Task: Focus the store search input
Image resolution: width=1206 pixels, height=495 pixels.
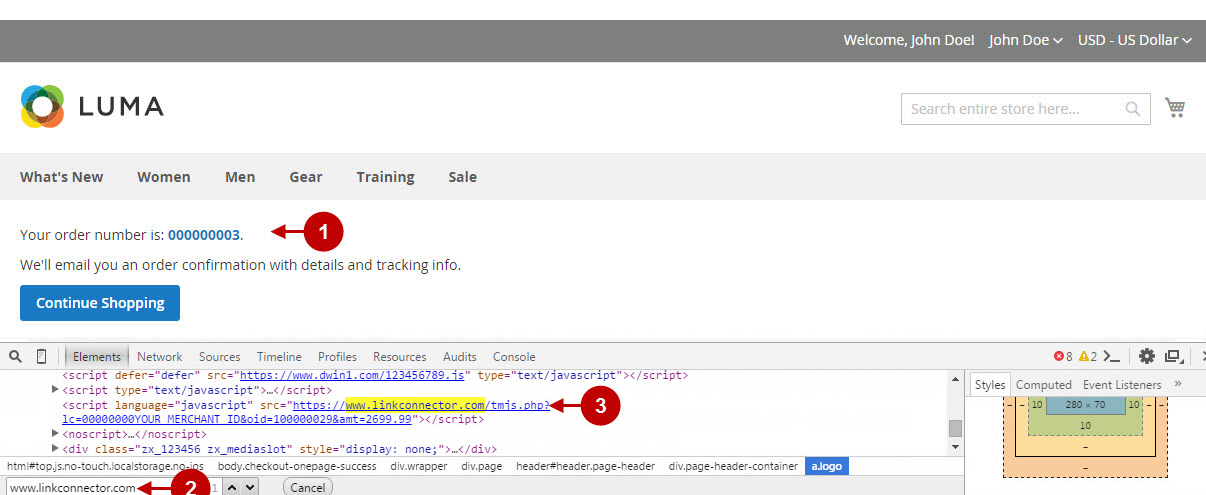Action: [x=1025, y=108]
